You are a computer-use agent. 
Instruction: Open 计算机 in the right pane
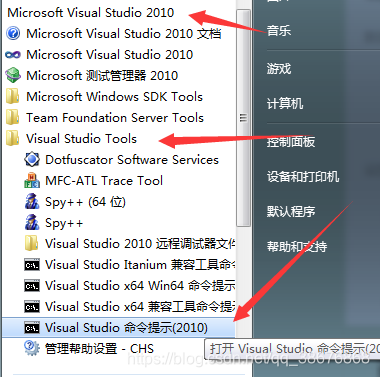pos(285,104)
